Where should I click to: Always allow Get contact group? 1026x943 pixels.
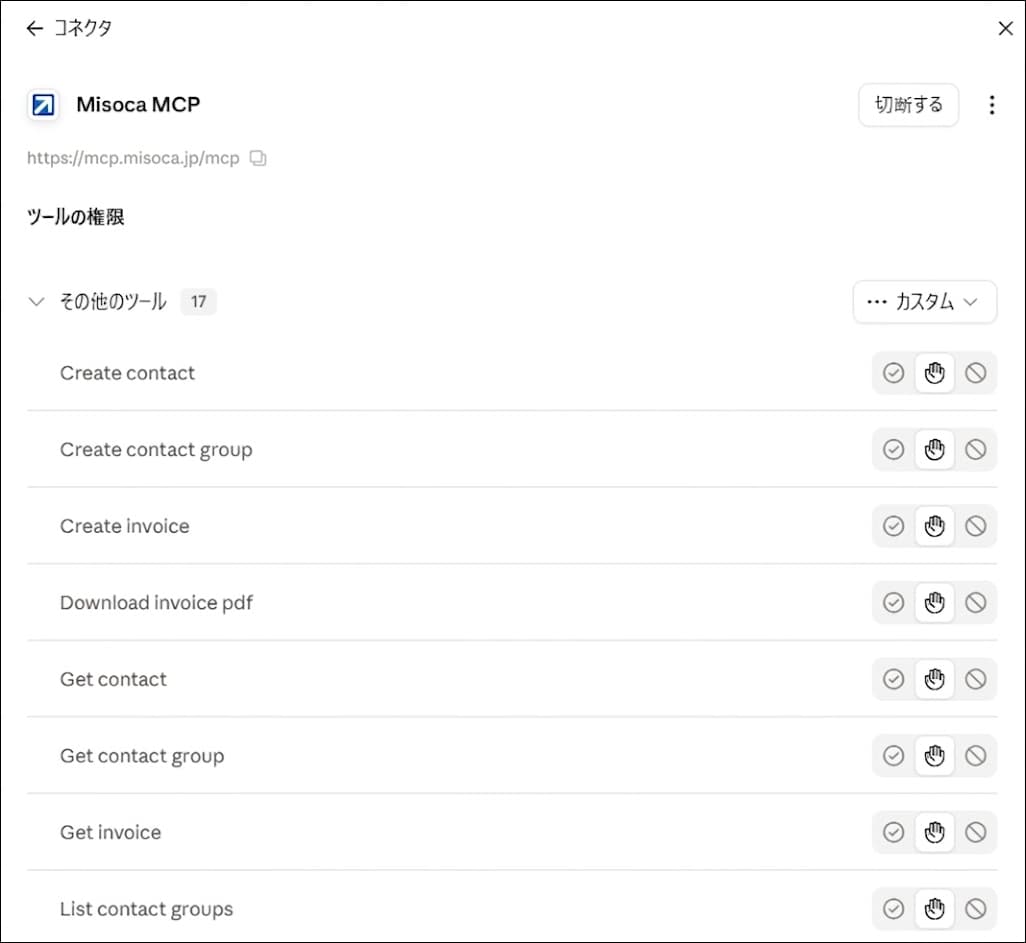893,756
